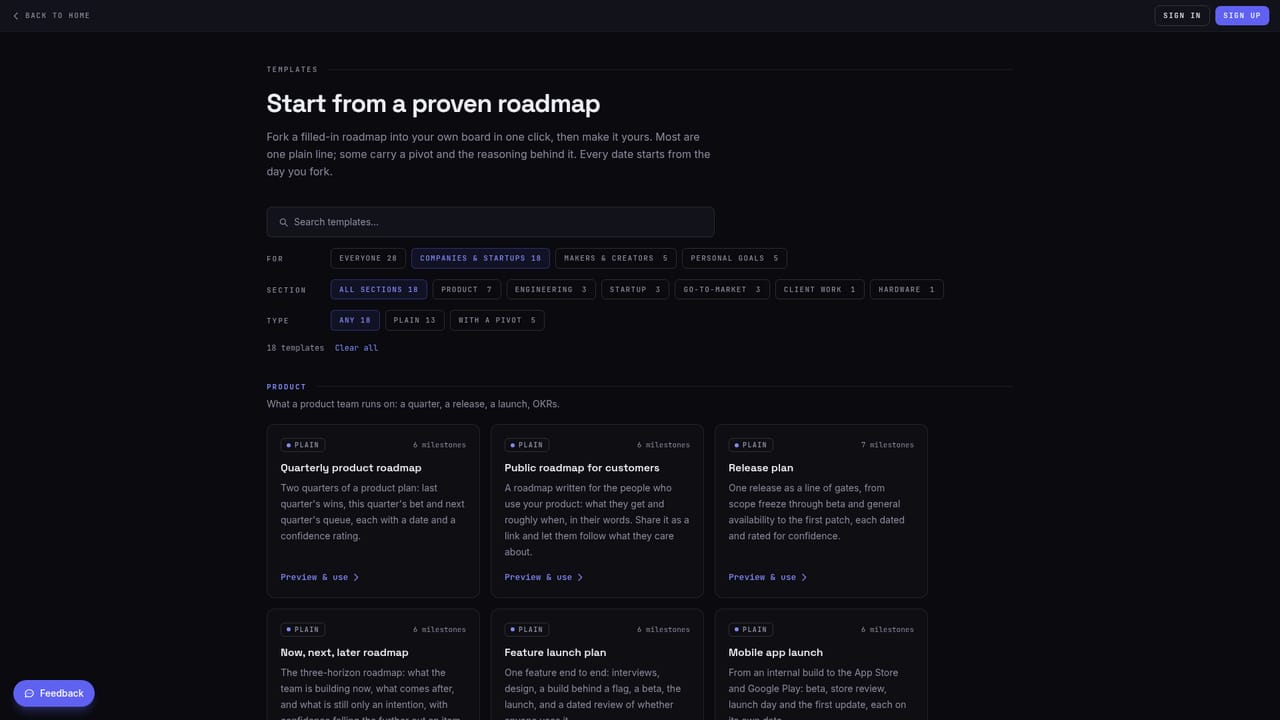Open the Mobile app launch card title

[776, 653]
